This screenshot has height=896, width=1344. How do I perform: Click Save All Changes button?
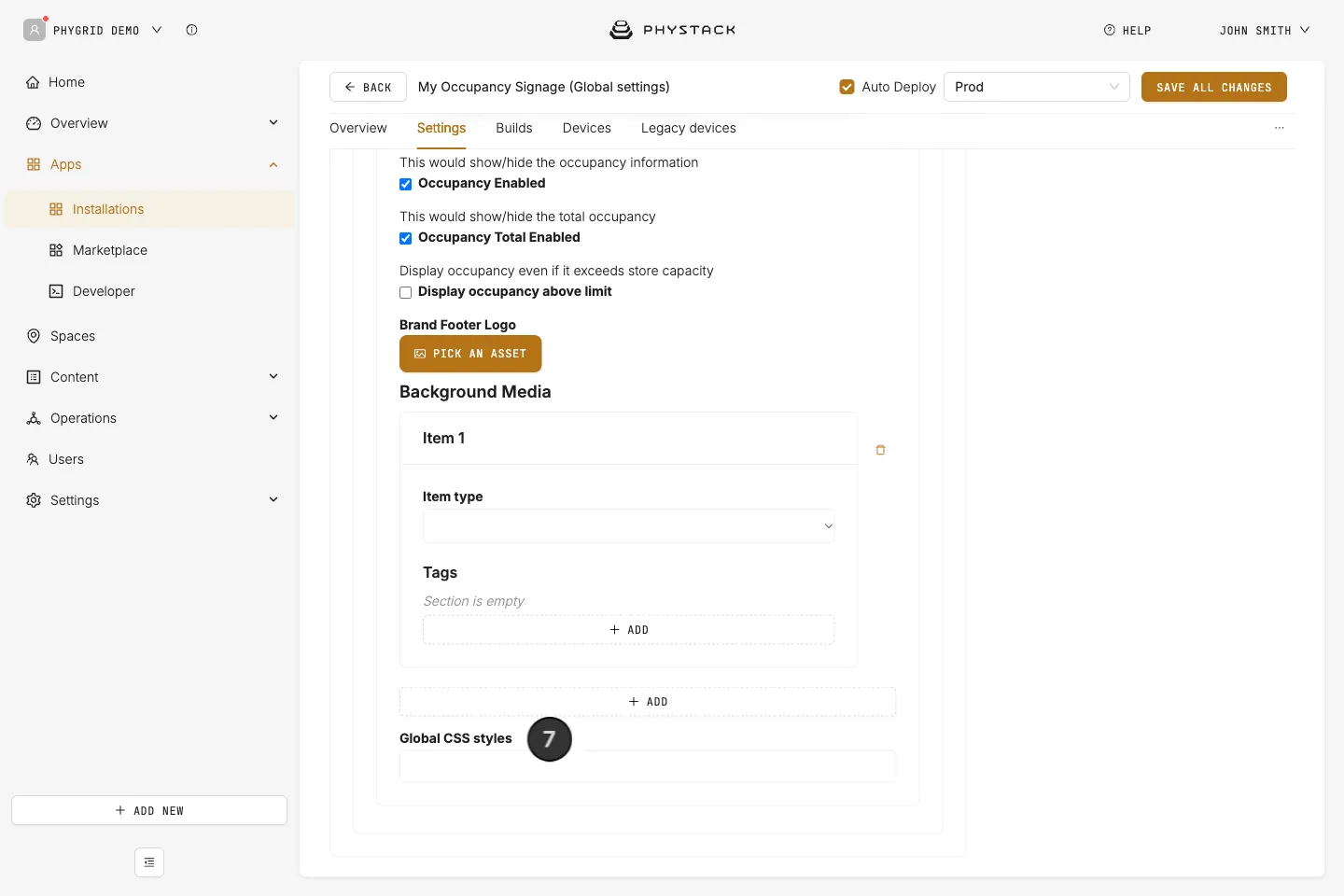(x=1214, y=87)
